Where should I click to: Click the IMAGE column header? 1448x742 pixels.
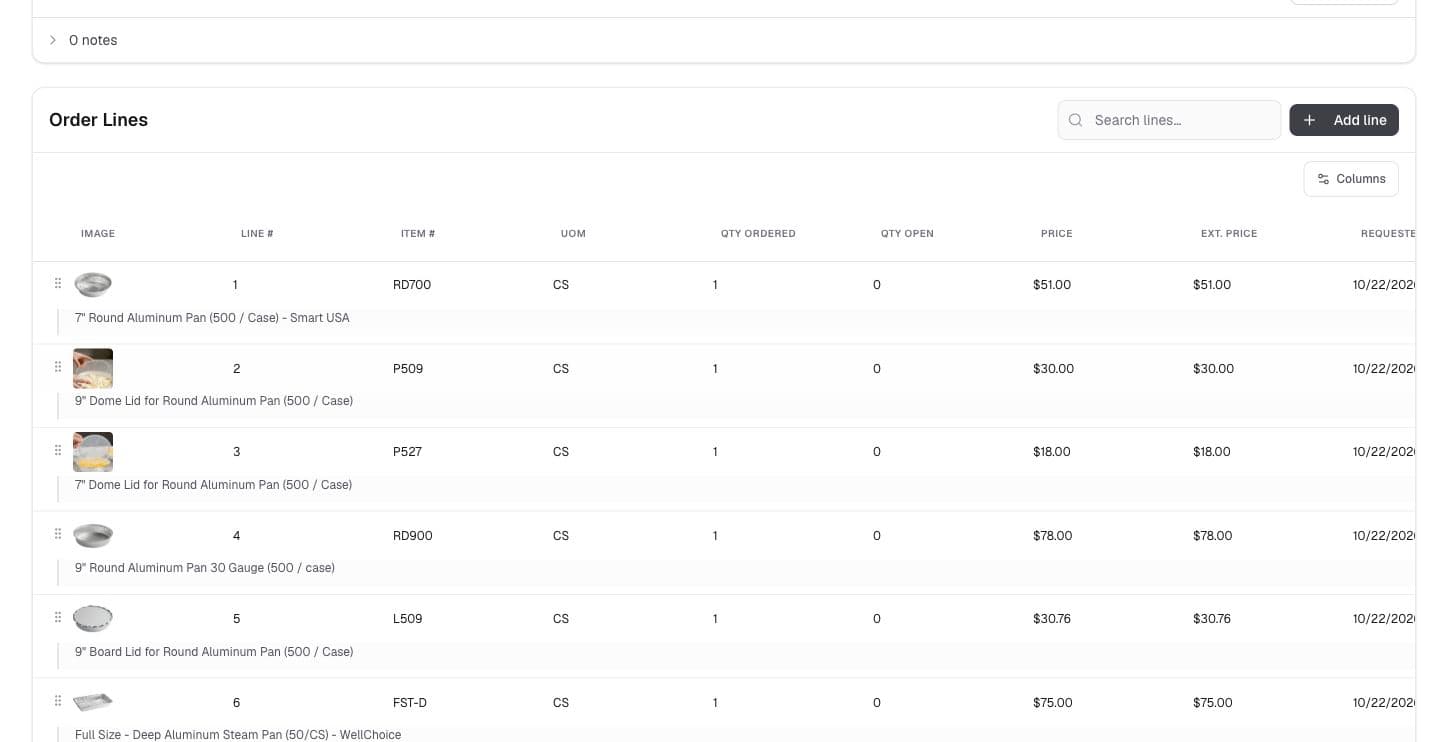pyautogui.click(x=98, y=234)
